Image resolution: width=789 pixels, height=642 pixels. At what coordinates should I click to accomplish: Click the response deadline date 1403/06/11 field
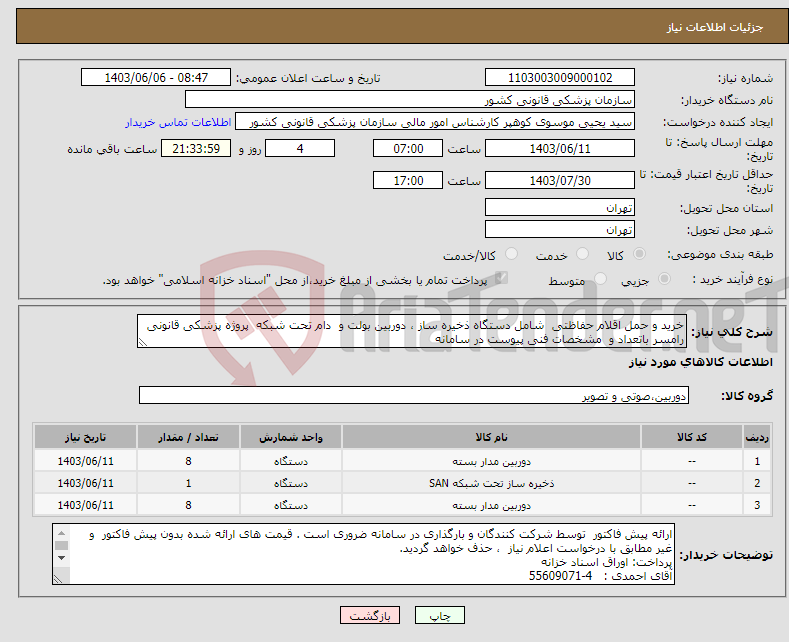(560, 148)
